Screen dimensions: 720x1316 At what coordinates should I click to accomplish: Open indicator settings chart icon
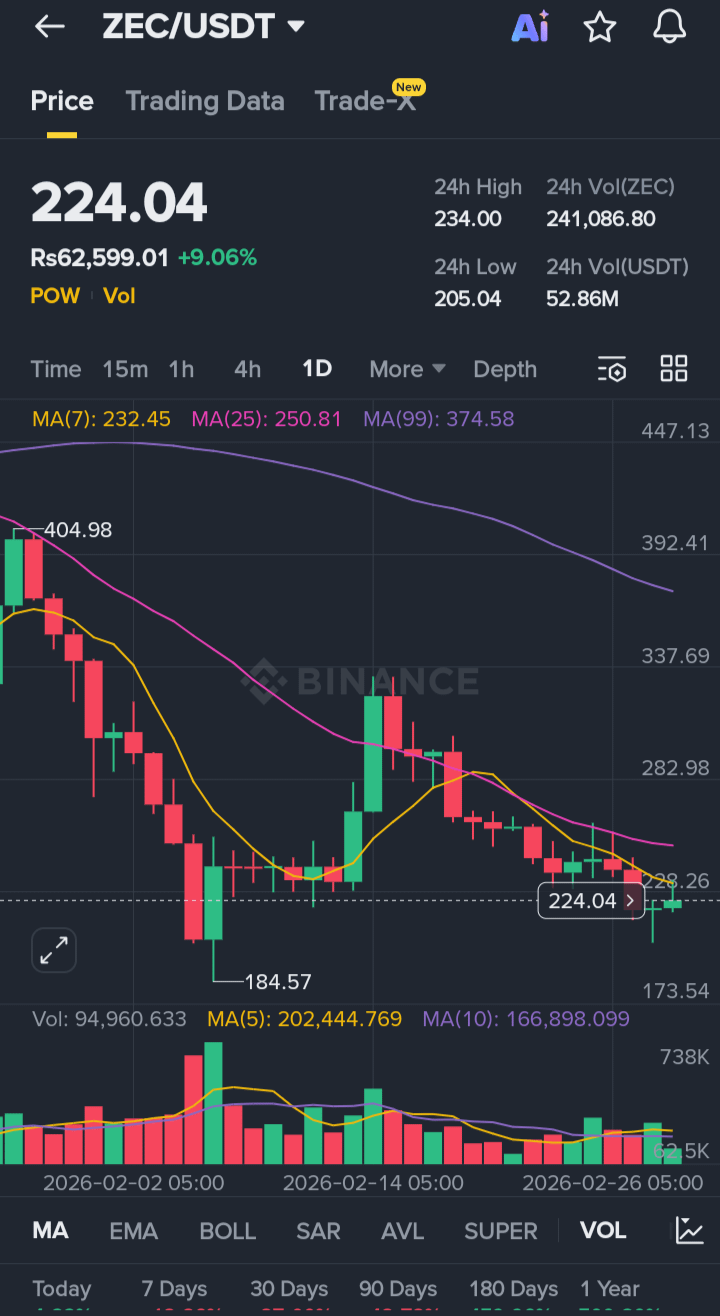tap(690, 1230)
